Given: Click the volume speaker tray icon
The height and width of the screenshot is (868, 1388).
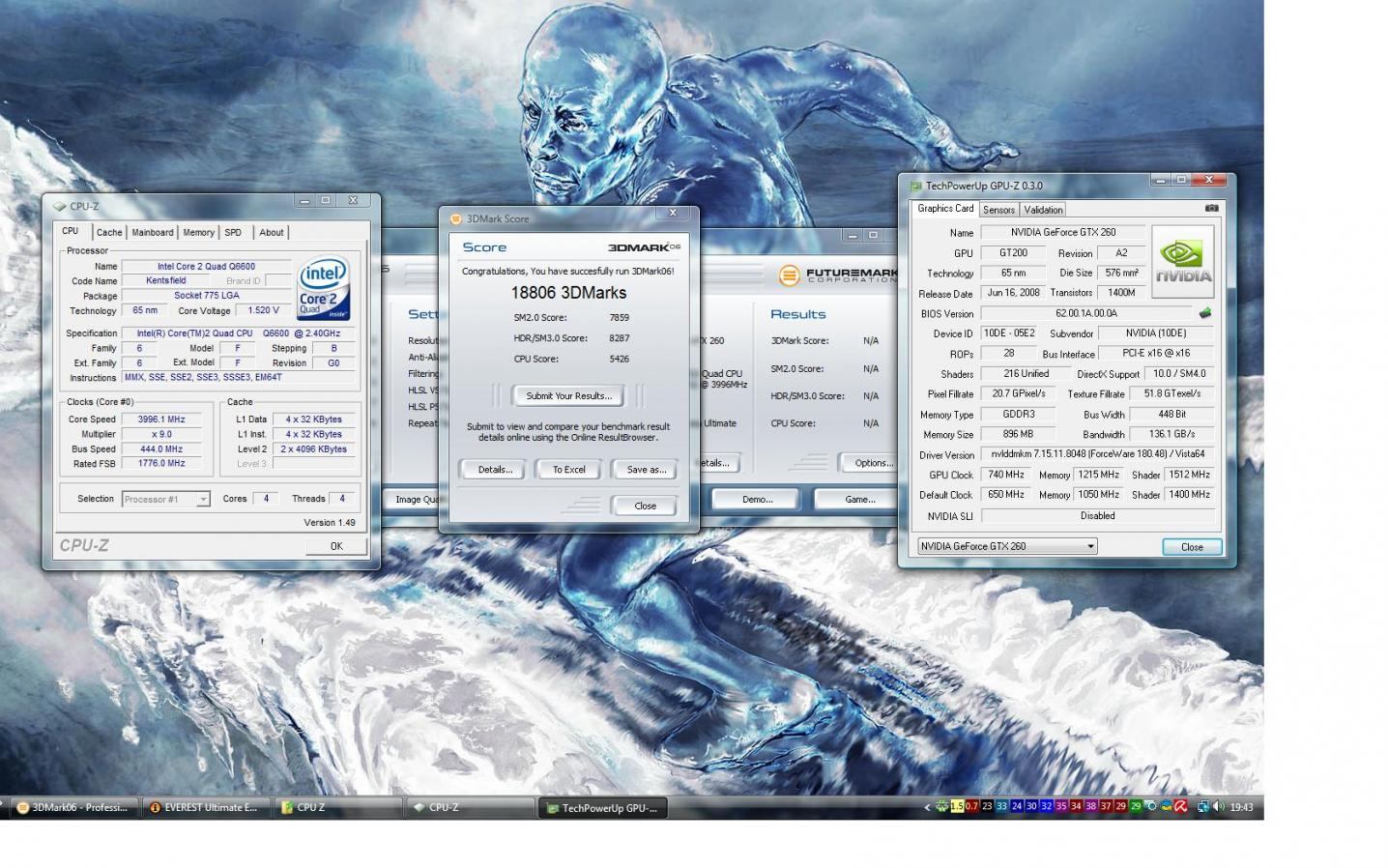Looking at the screenshot, I should click(1221, 806).
